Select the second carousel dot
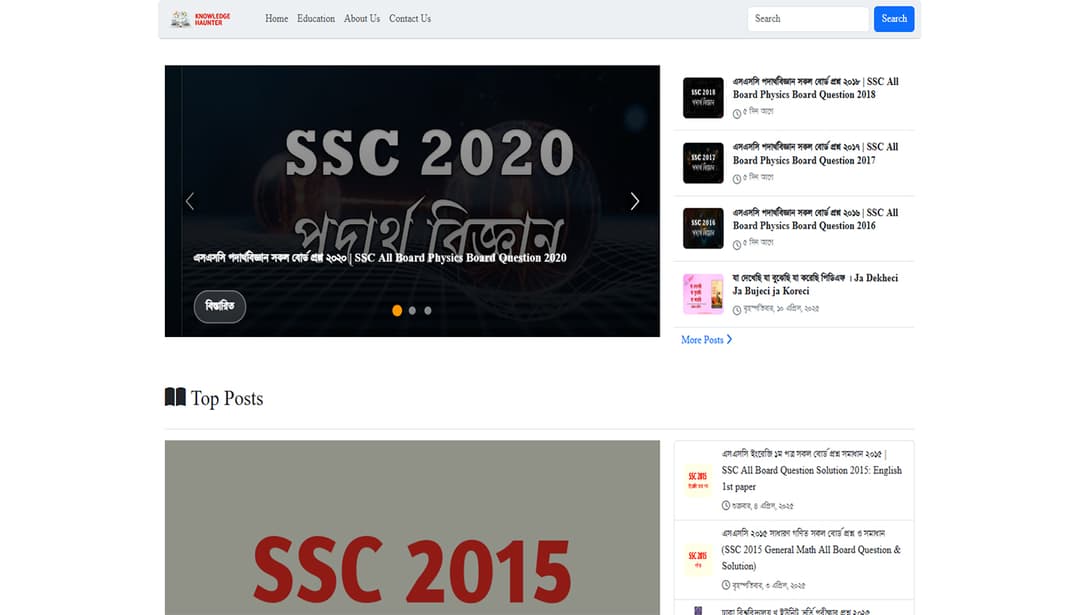Viewport: 1080px width, 615px height. (412, 311)
